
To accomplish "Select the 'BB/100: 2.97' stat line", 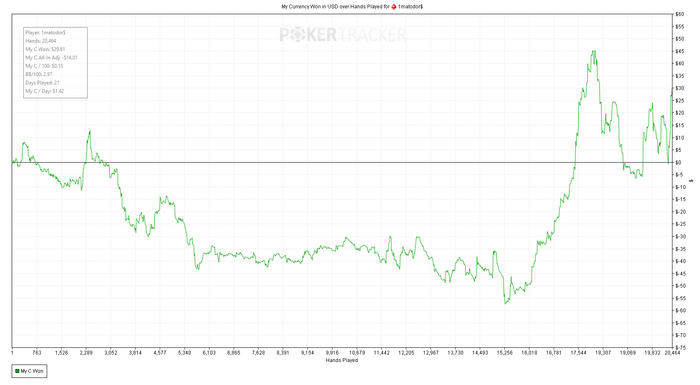I will pos(39,74).
